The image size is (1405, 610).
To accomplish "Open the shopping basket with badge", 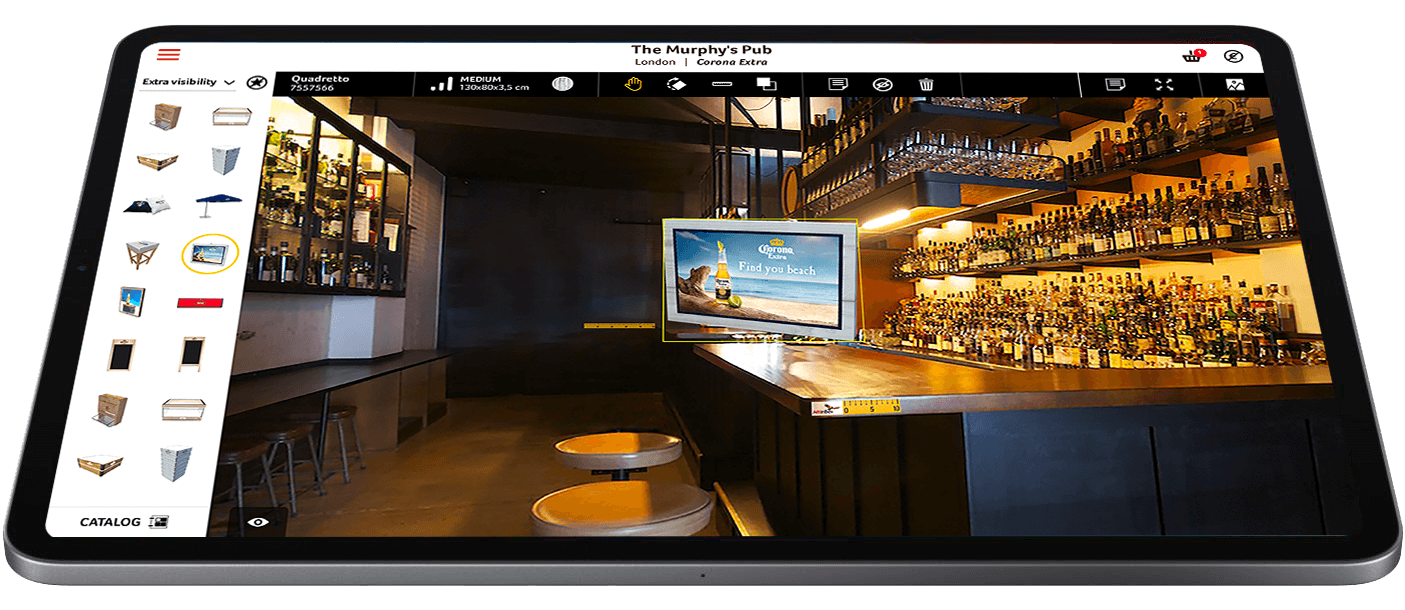I will (1193, 57).
